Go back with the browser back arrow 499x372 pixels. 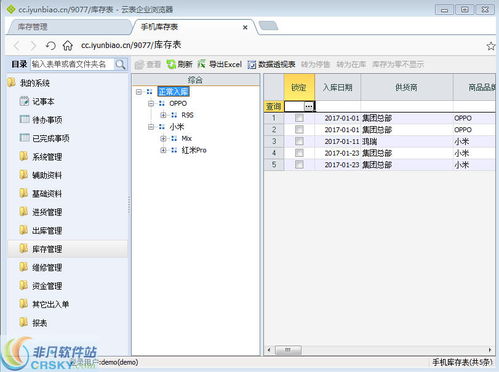(17, 46)
